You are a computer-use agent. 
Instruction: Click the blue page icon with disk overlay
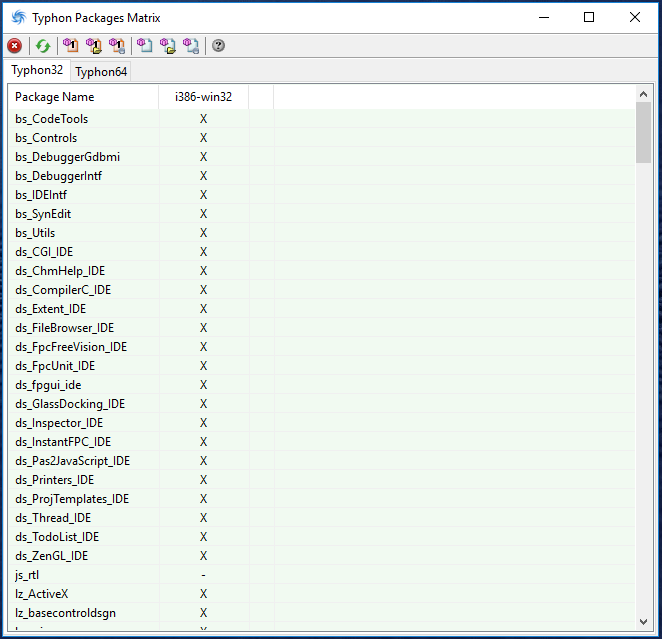coord(191,46)
